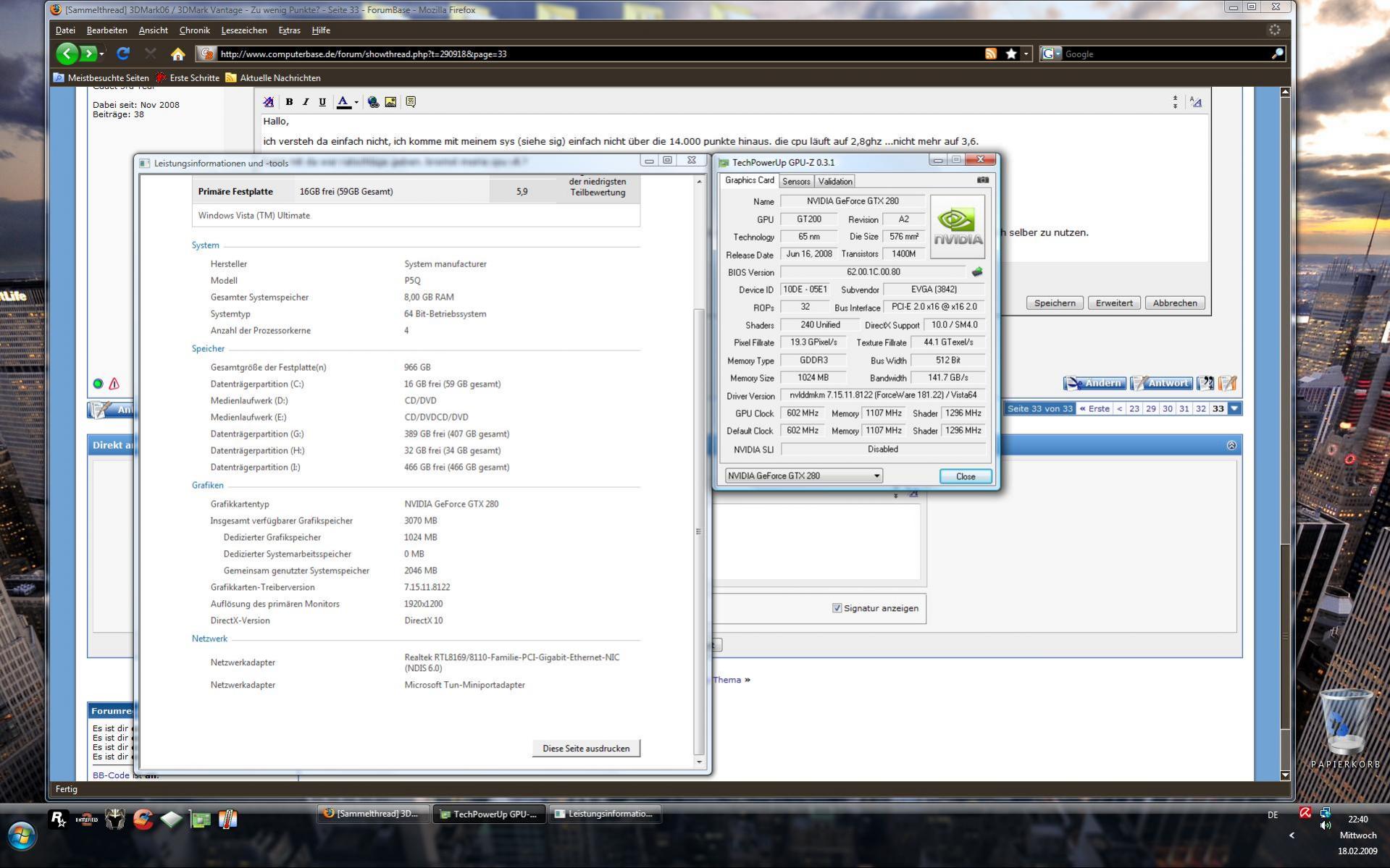The image size is (1390, 868).
Task: Click the green online status icon
Action: click(x=98, y=384)
